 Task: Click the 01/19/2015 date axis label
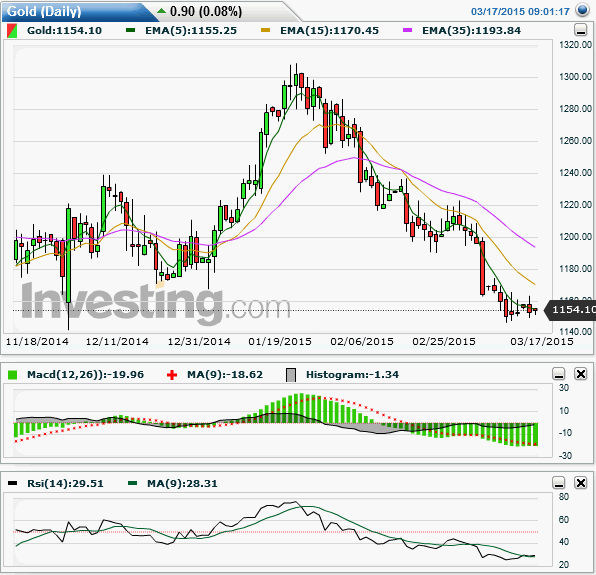(280, 342)
